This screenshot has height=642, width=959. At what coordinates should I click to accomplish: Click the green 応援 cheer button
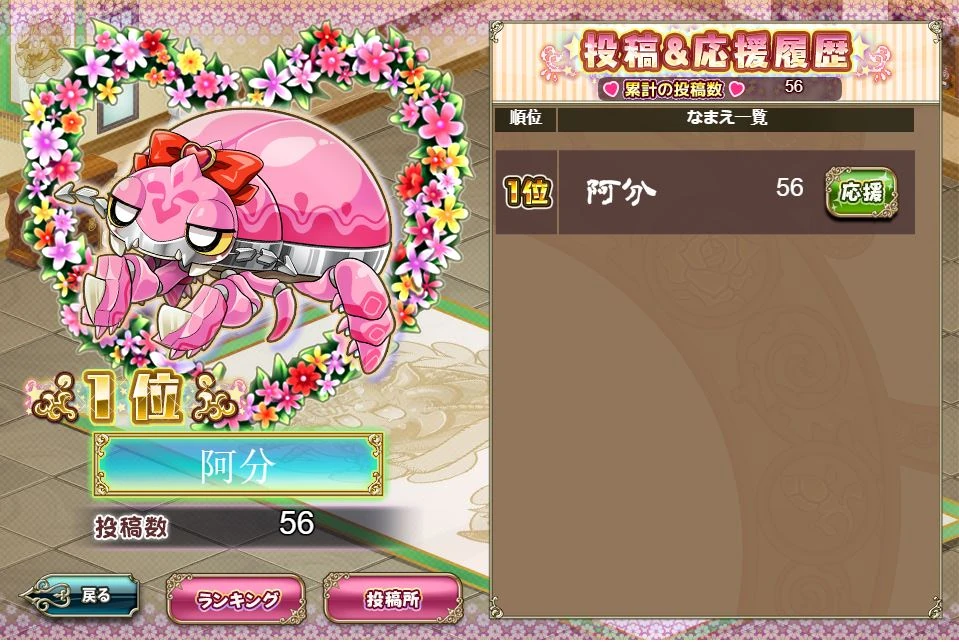(x=861, y=193)
